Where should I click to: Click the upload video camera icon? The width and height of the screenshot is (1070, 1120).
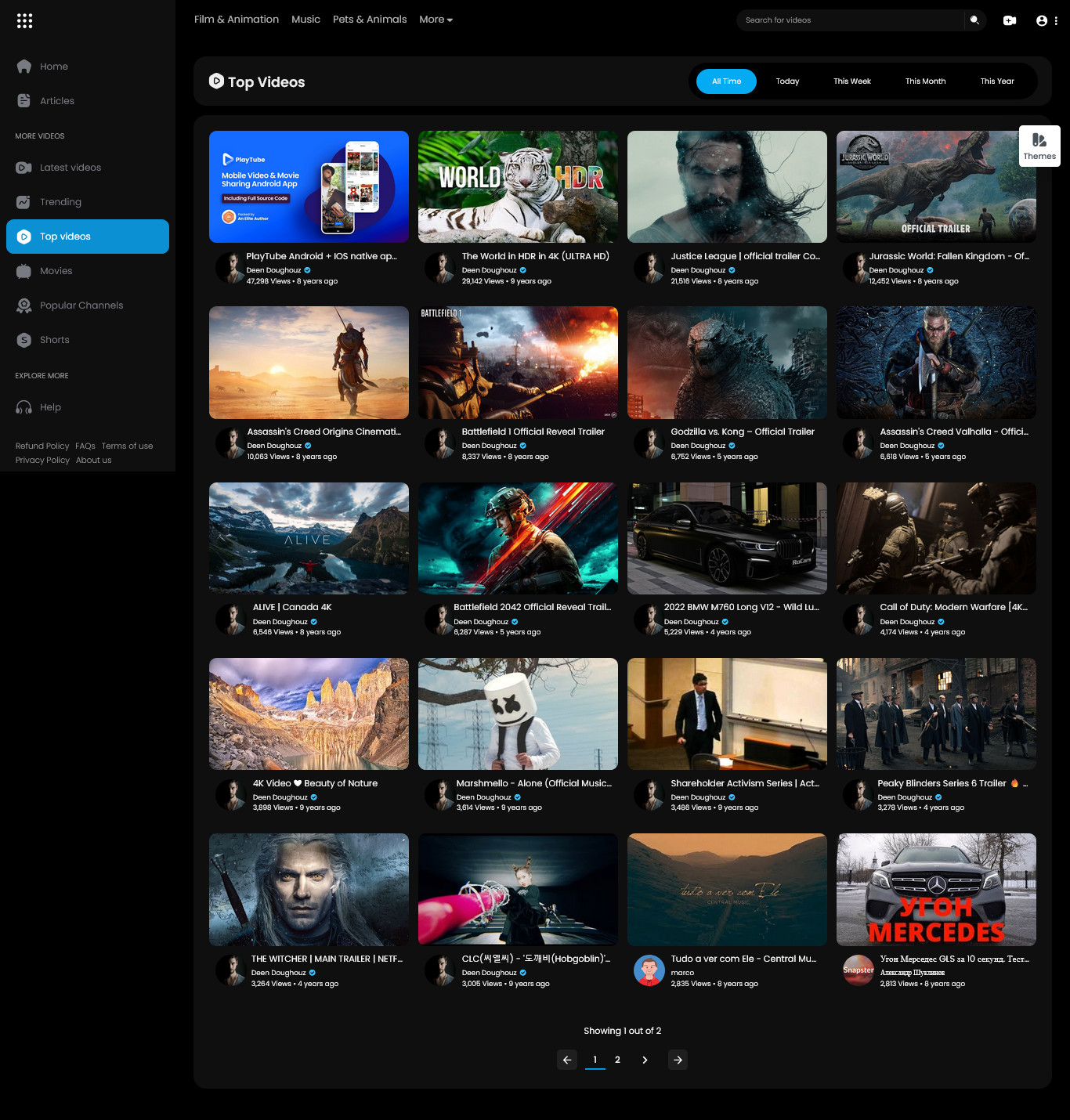1010,20
